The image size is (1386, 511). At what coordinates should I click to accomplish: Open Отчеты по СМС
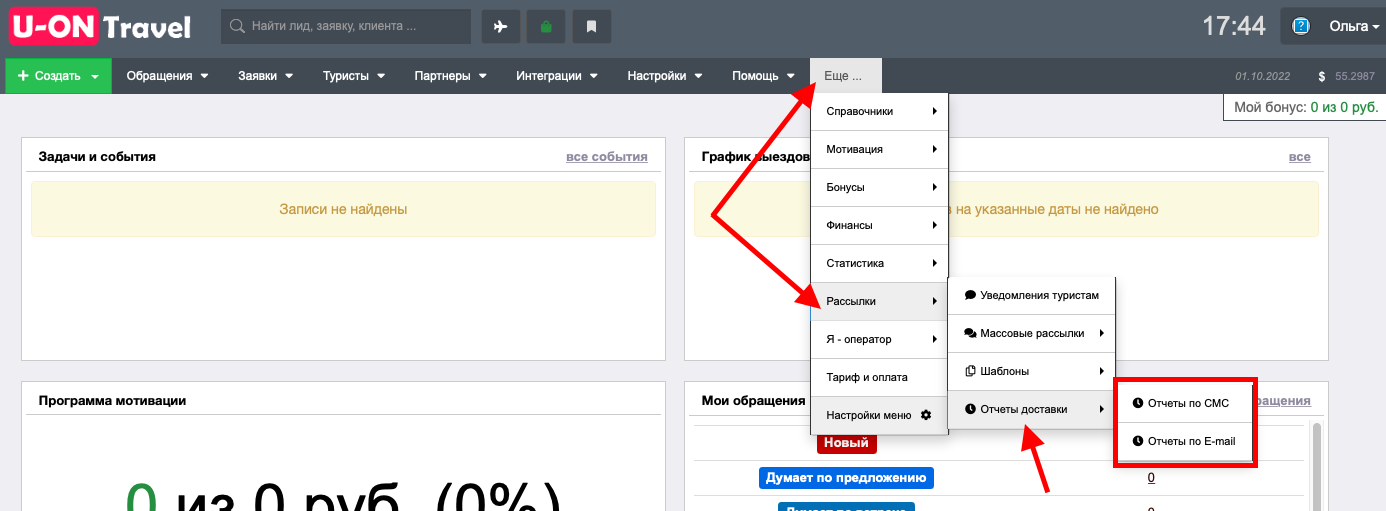tap(1185, 403)
